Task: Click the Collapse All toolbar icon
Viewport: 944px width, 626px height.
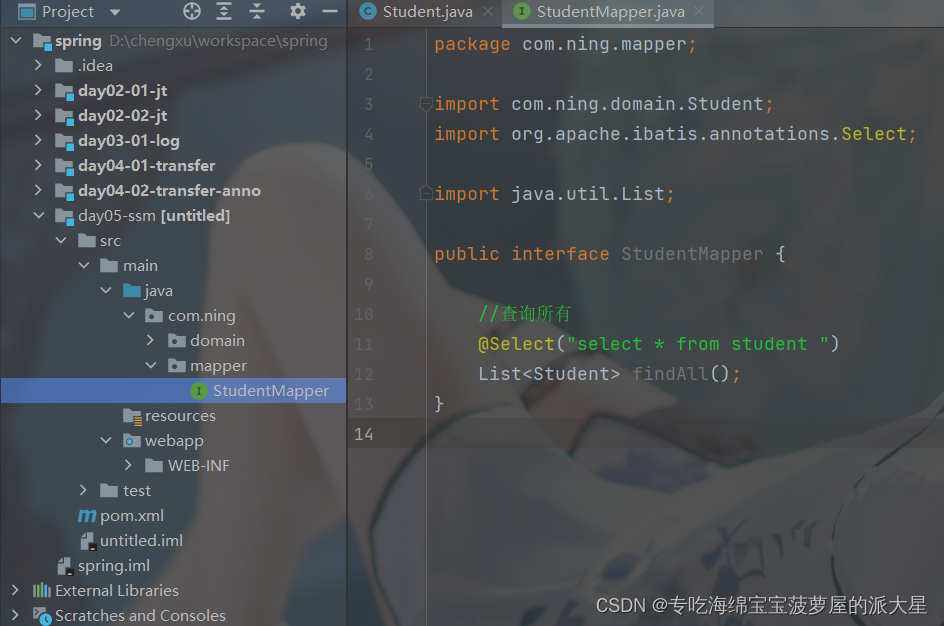Action: [257, 11]
